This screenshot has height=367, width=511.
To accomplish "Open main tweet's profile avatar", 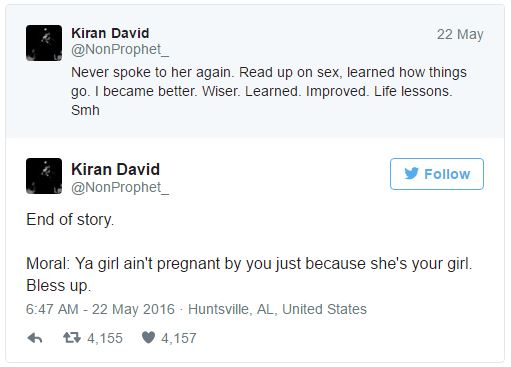I will tap(44, 176).
